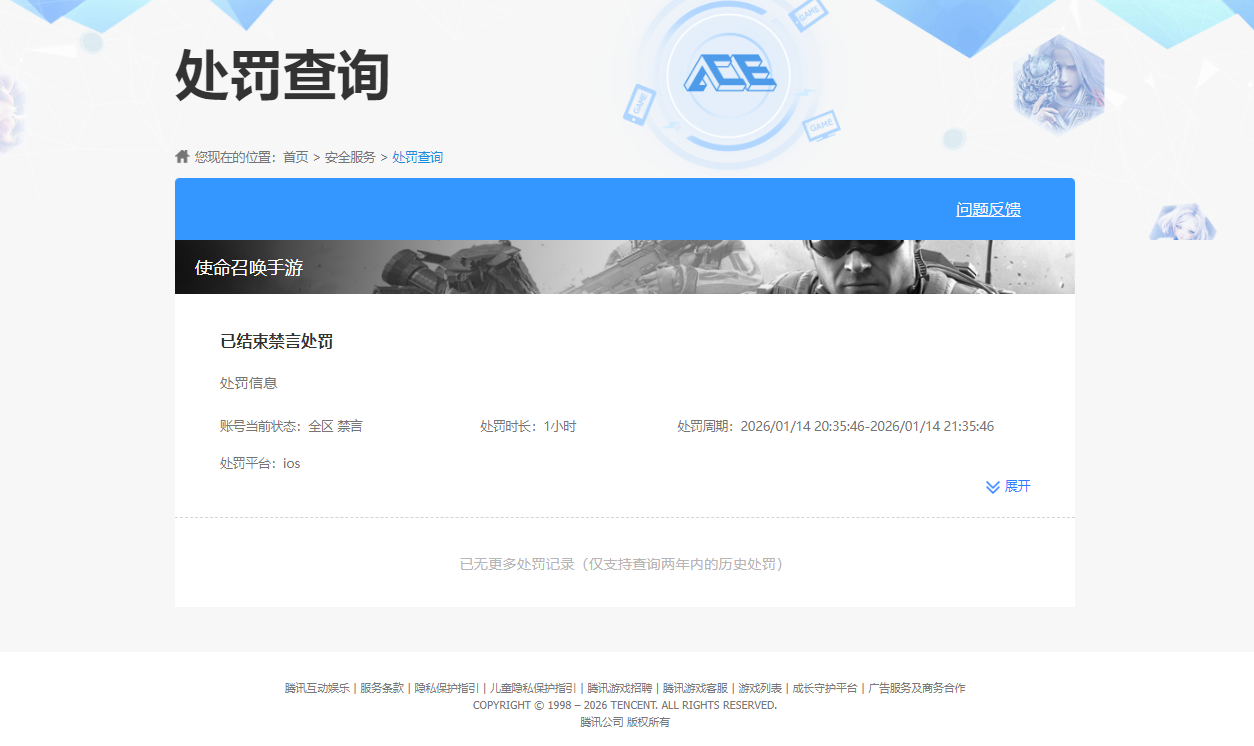1254x746 pixels.
Task: Click the 已结束禁言处罚 heading
Action: coord(276,341)
